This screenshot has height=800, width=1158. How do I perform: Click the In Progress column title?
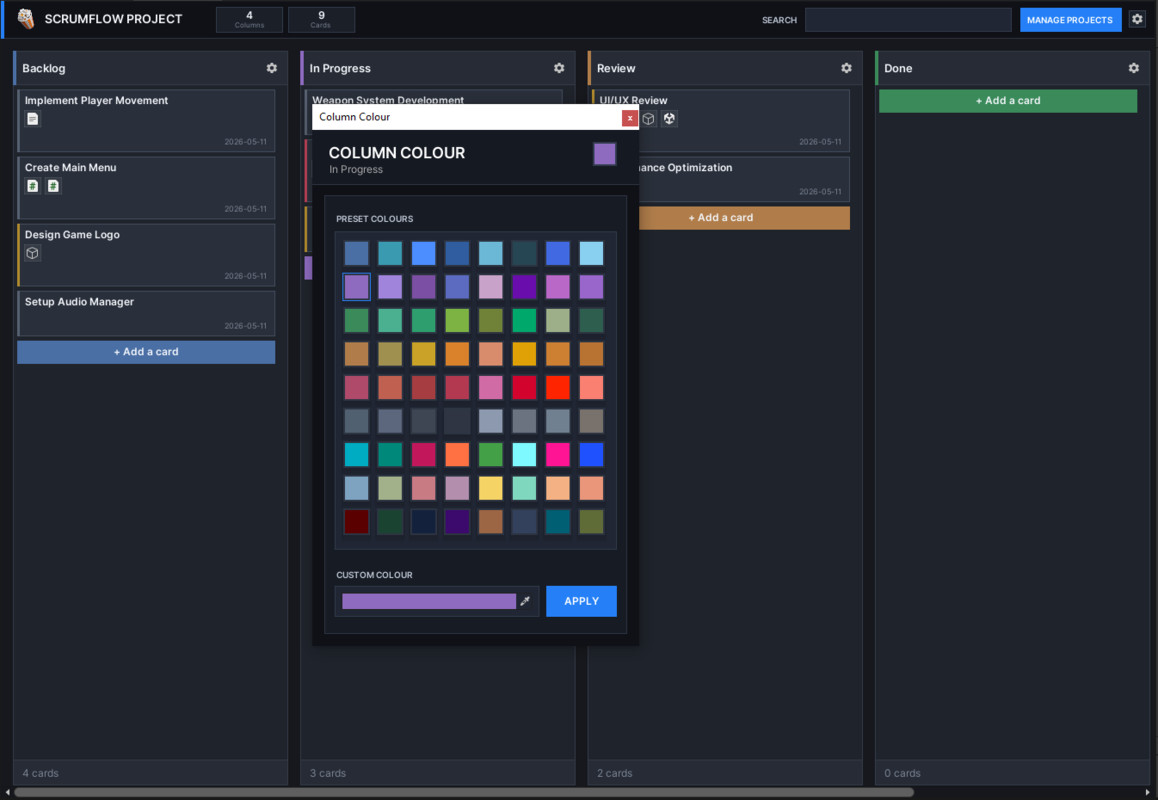[340, 68]
